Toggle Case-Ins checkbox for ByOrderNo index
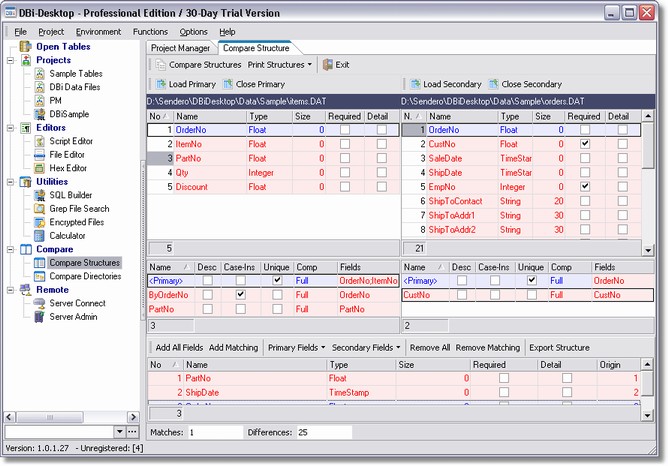This screenshot has width=668, height=466. pos(240,296)
